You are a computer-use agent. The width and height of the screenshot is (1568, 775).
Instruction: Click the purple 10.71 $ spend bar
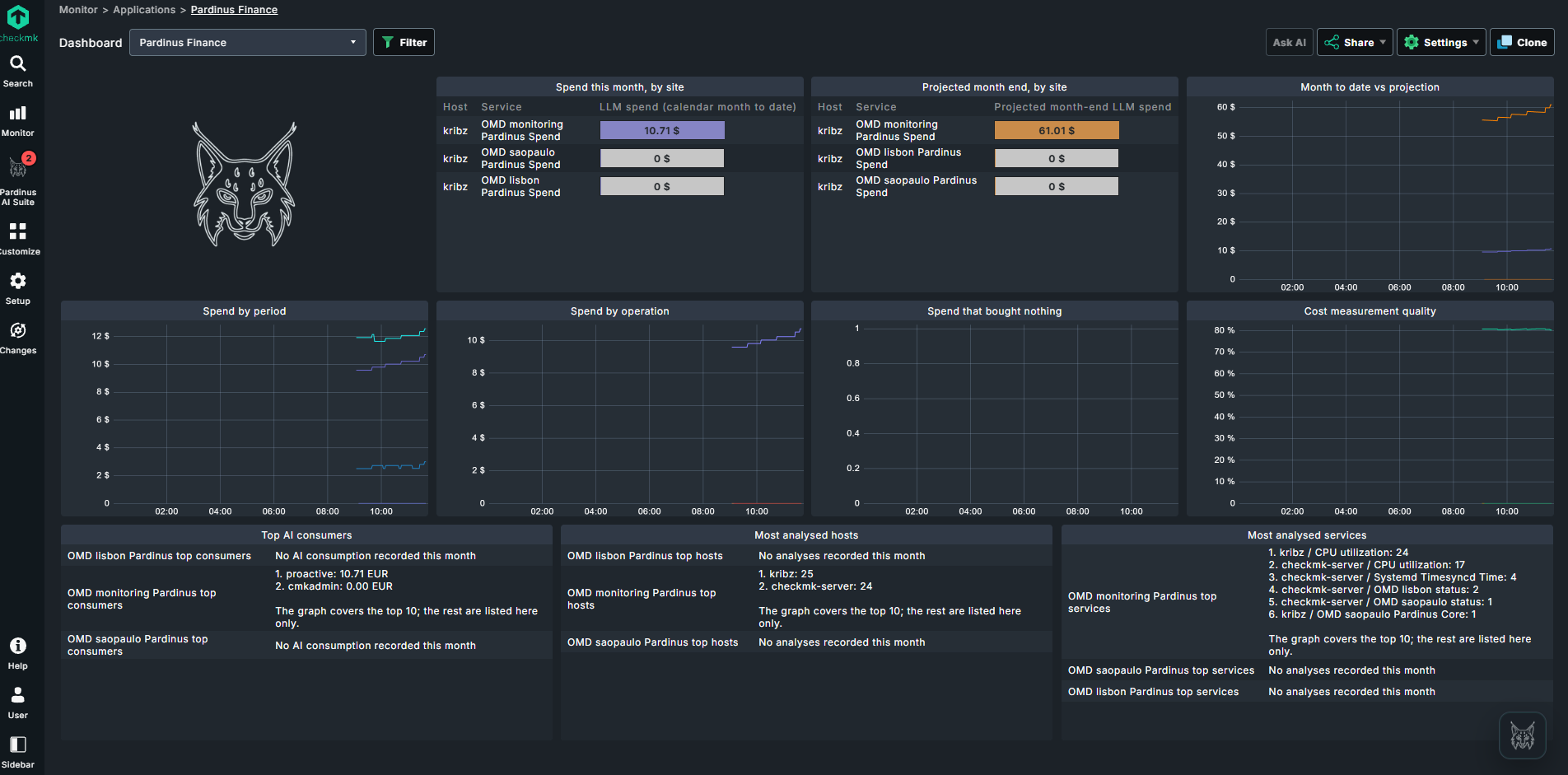pyautogui.click(x=662, y=130)
